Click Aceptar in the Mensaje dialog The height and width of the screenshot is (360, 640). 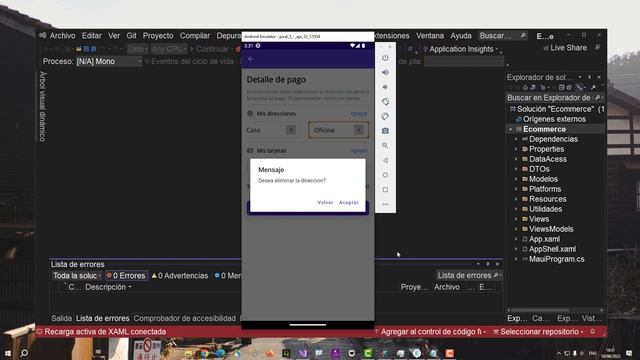[x=349, y=202]
